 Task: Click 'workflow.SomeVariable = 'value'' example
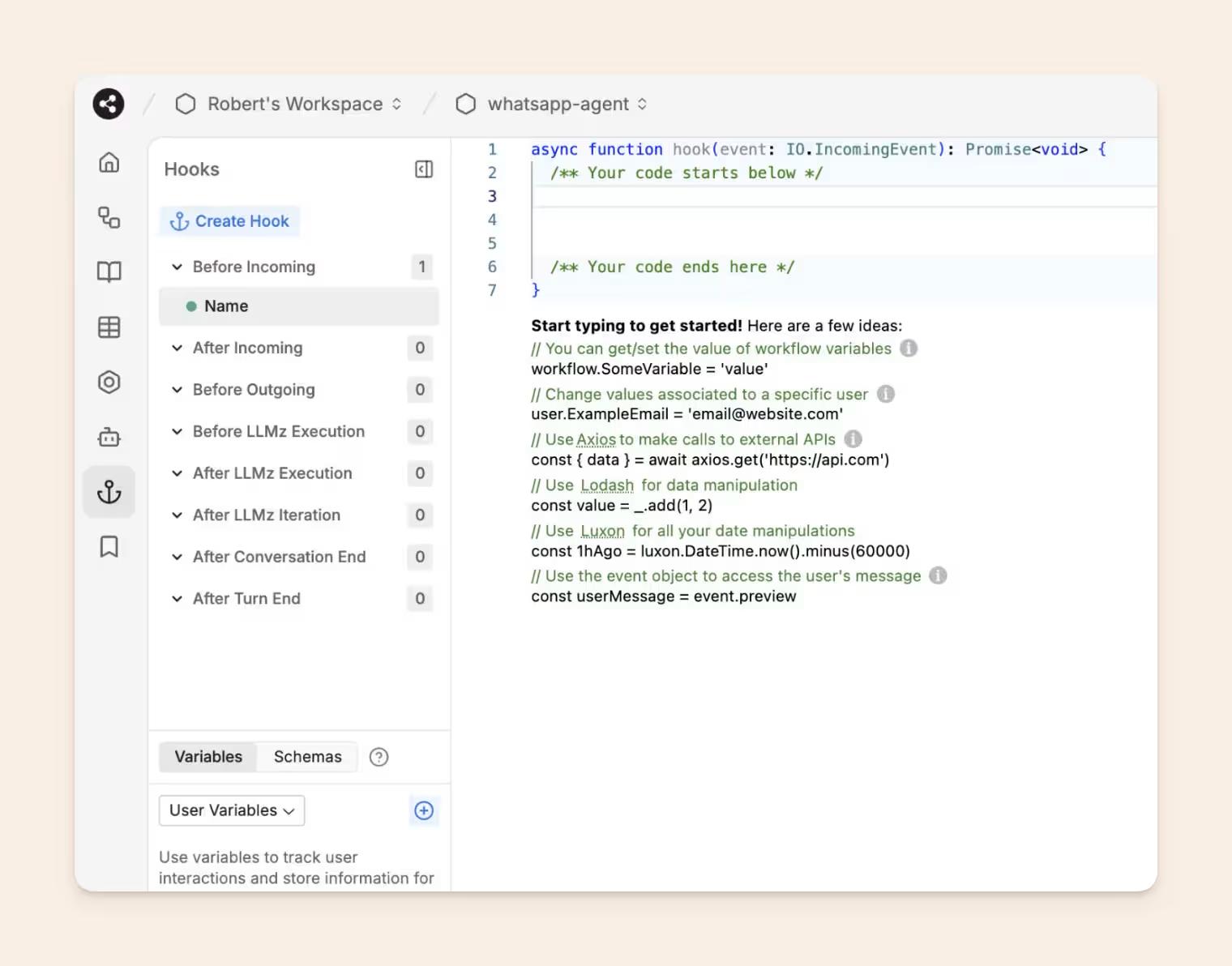pyautogui.click(x=649, y=369)
